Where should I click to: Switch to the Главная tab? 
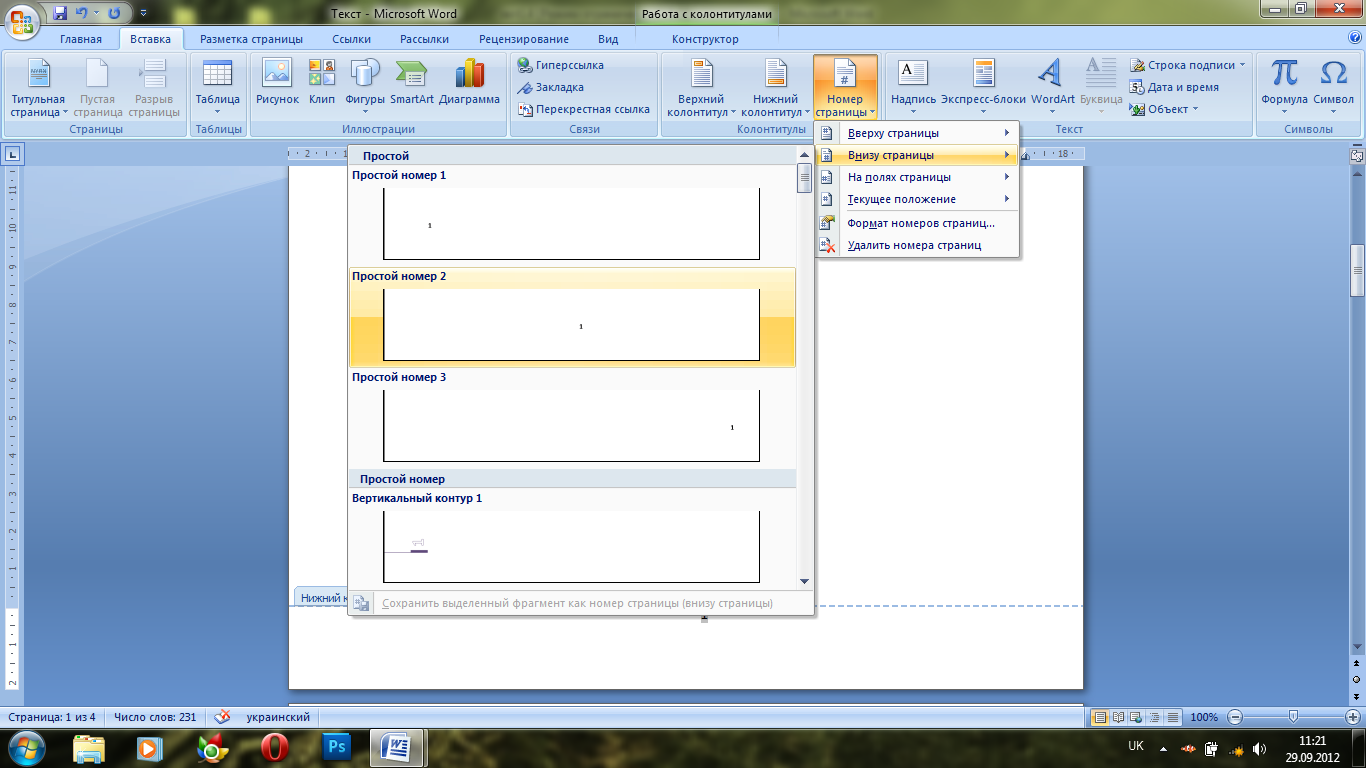pos(81,39)
